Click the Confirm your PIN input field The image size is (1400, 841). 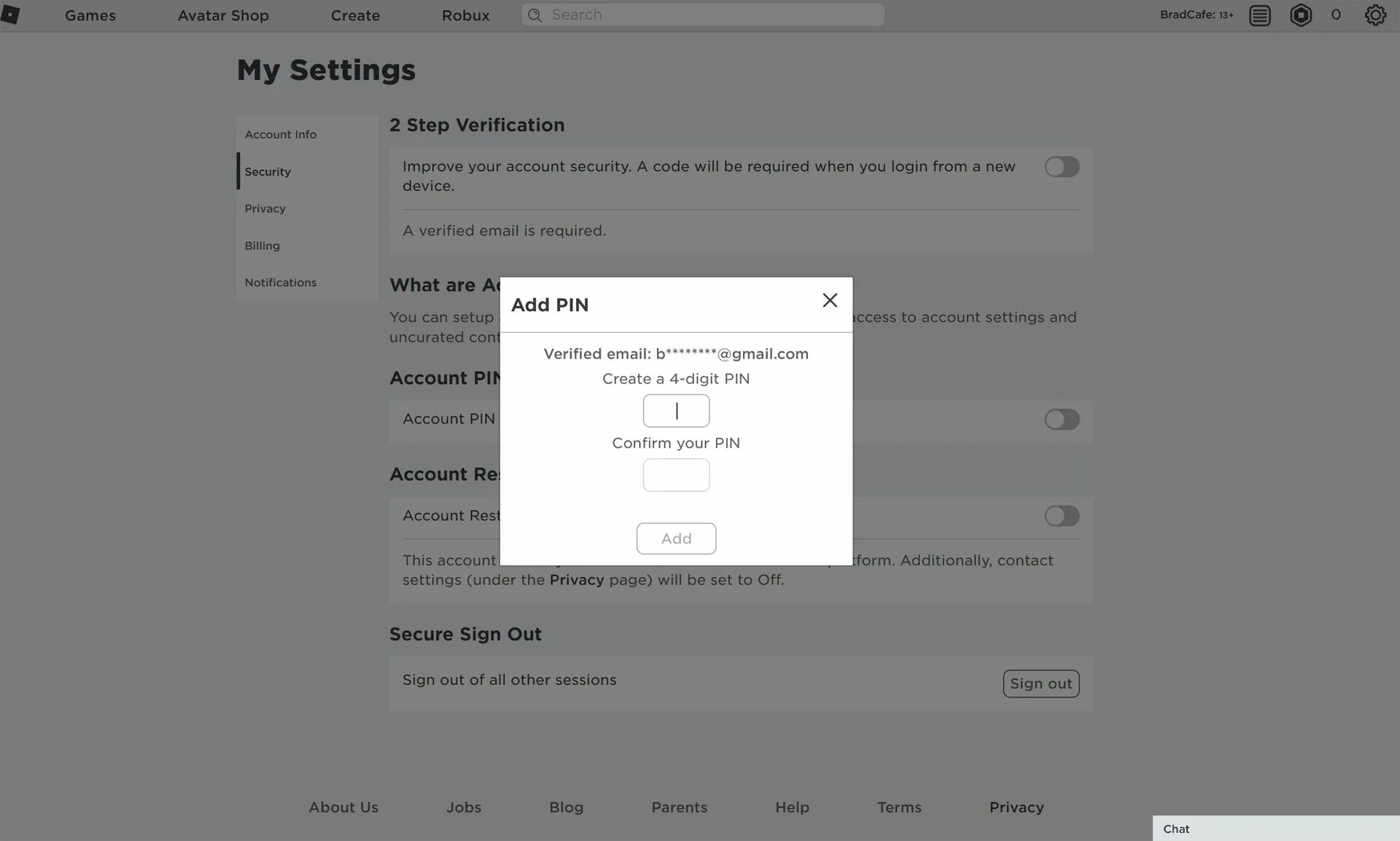pyautogui.click(x=676, y=475)
